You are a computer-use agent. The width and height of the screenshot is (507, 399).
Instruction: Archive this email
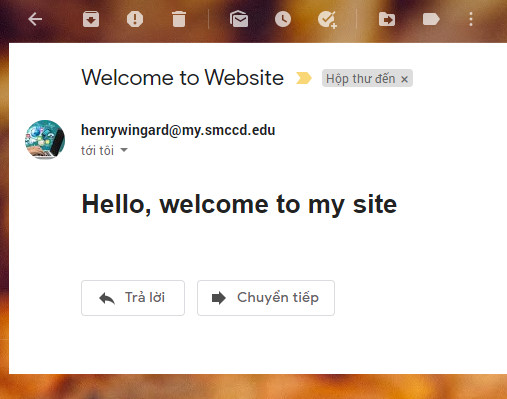91,19
